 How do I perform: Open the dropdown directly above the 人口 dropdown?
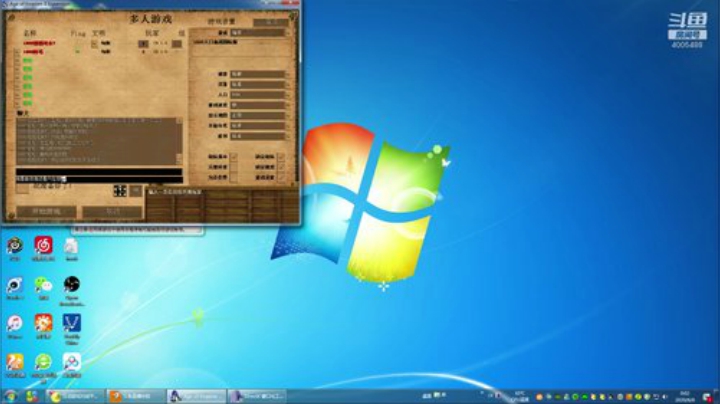pos(260,84)
